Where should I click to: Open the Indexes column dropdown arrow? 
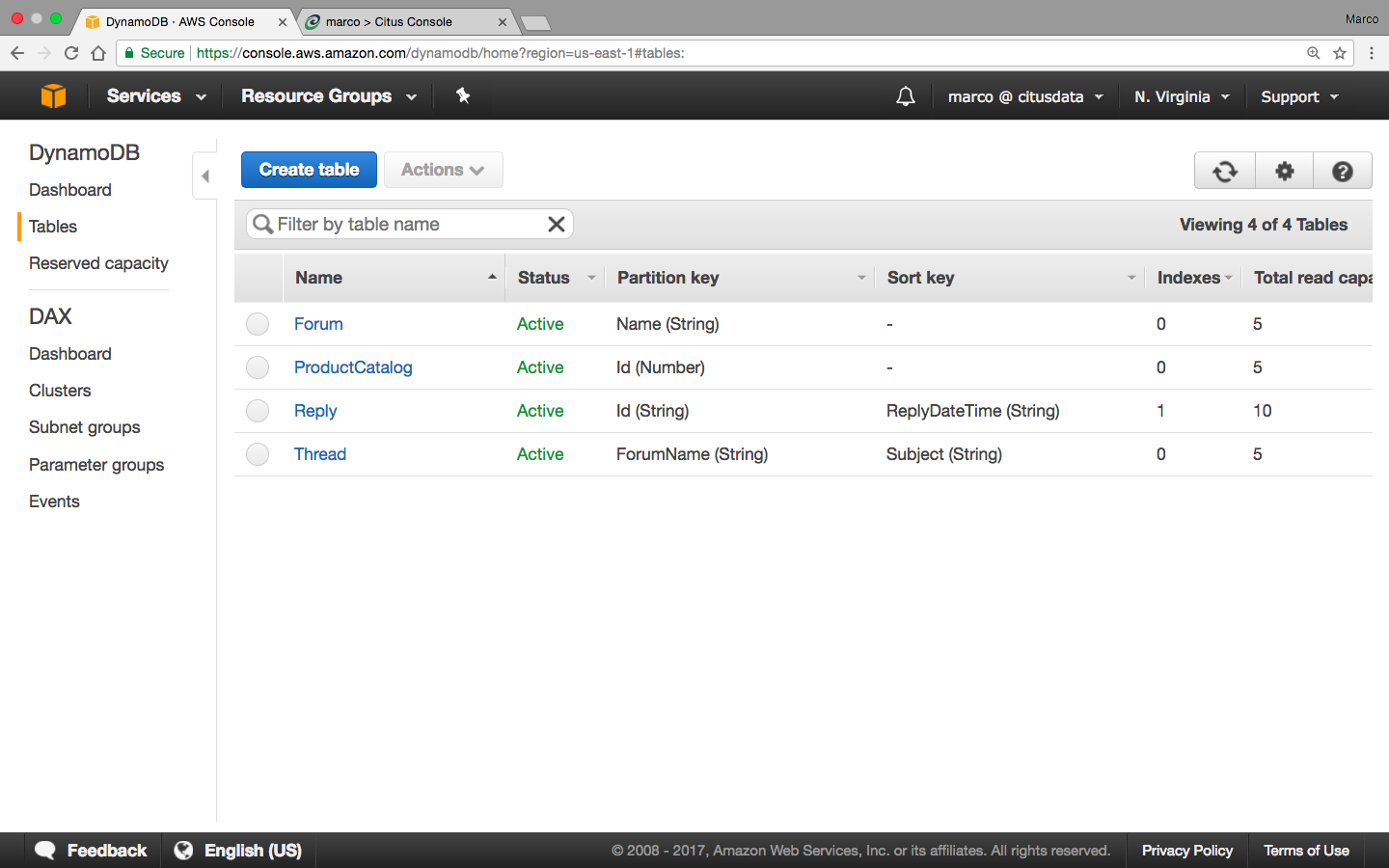tap(1228, 278)
